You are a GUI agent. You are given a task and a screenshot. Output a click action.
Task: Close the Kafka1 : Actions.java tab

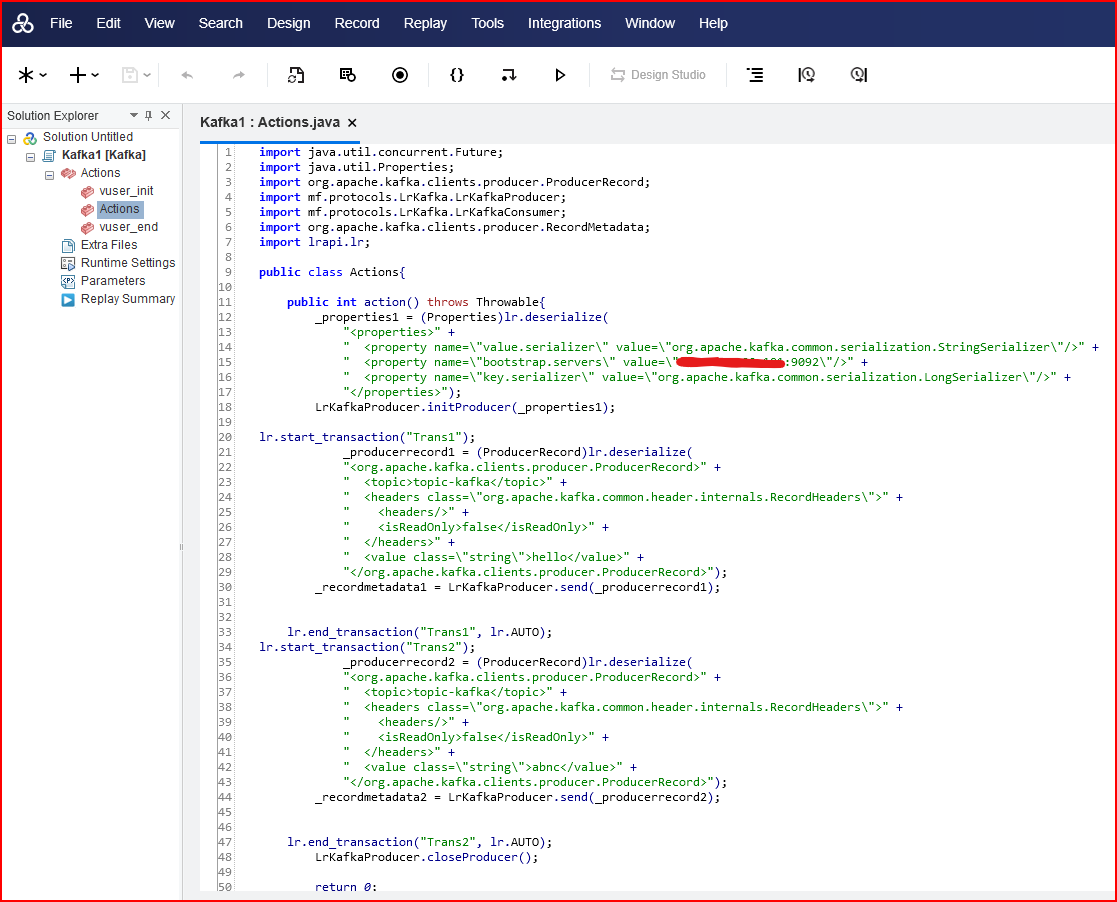click(352, 123)
